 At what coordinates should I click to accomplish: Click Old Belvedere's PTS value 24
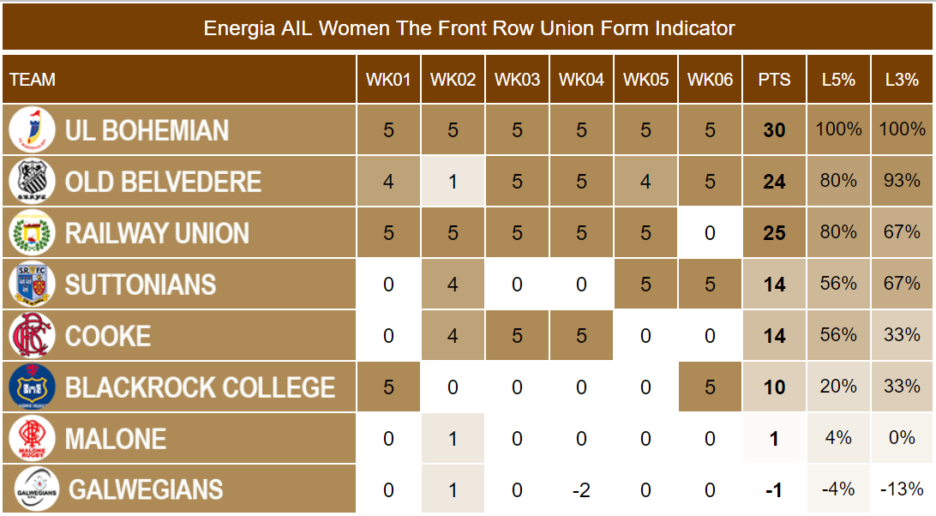(x=774, y=182)
